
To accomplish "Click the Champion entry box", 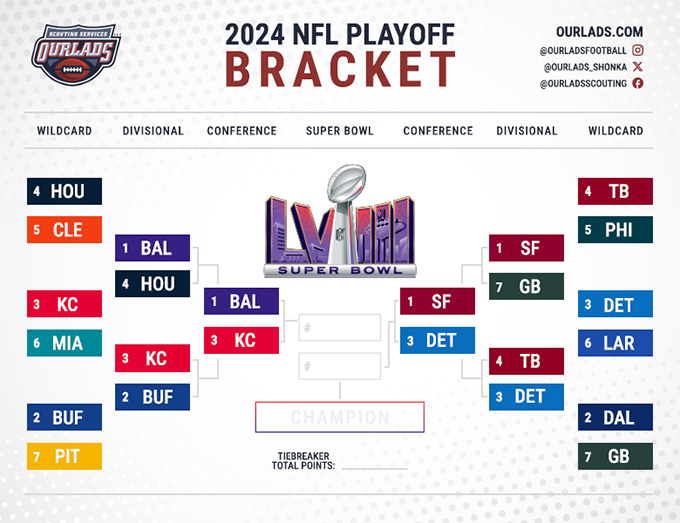I will coord(340,417).
